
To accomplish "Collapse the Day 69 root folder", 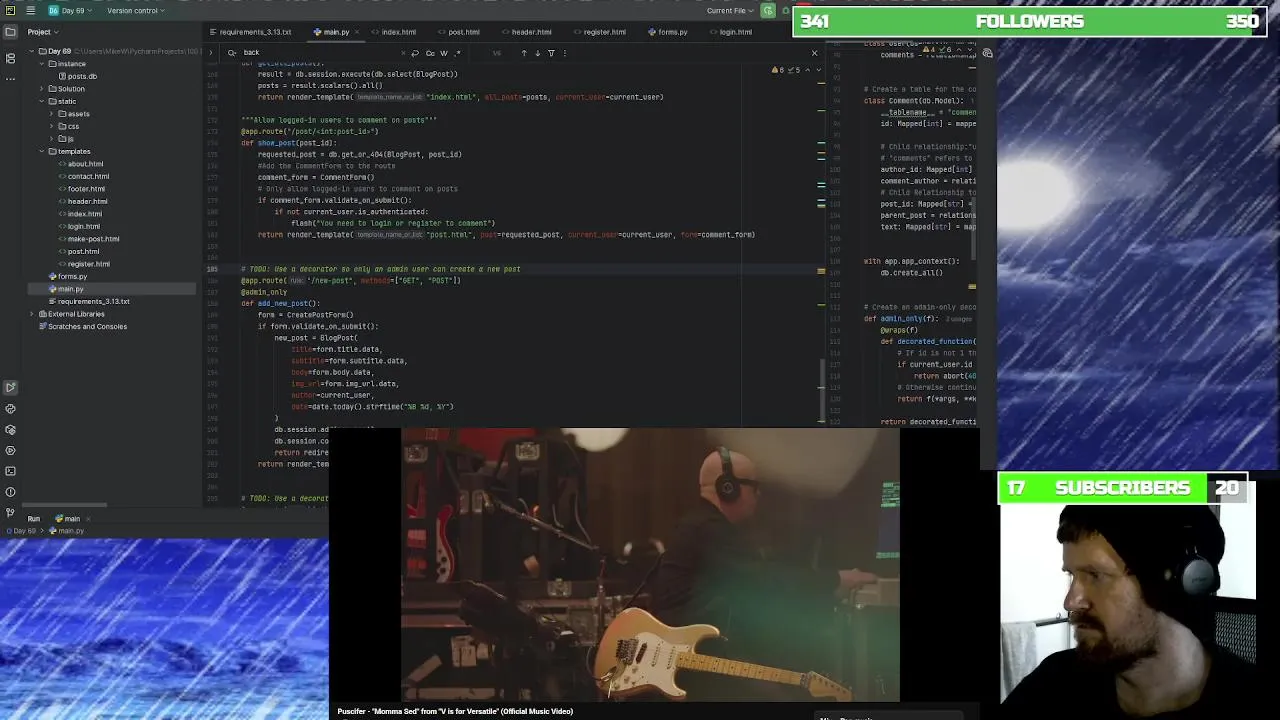I will 31,51.
